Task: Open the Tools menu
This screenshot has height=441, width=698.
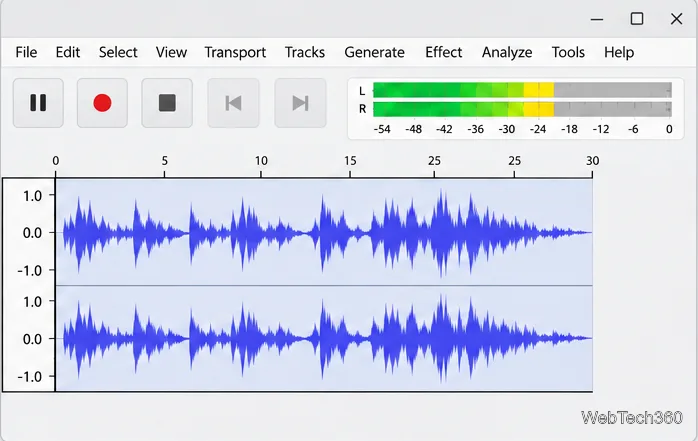Action: [x=568, y=53]
